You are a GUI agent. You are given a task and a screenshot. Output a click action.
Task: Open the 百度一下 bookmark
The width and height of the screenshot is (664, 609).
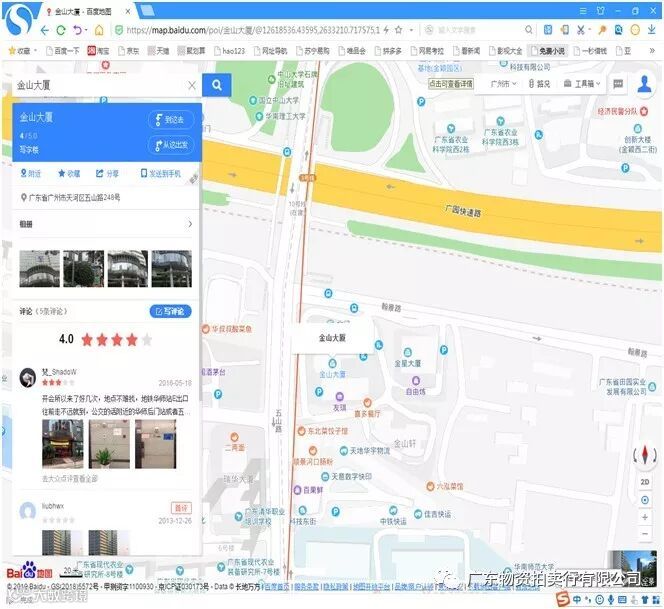click(63, 51)
